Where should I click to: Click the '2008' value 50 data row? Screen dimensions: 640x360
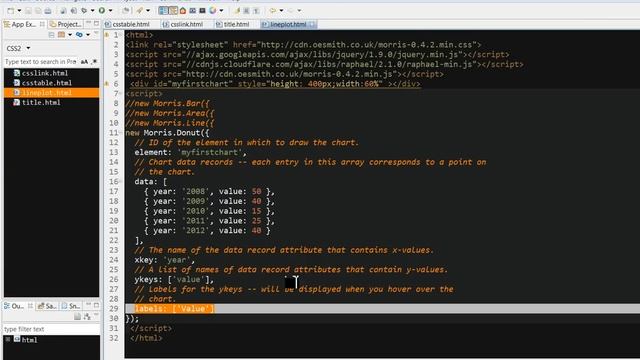[x=209, y=191]
